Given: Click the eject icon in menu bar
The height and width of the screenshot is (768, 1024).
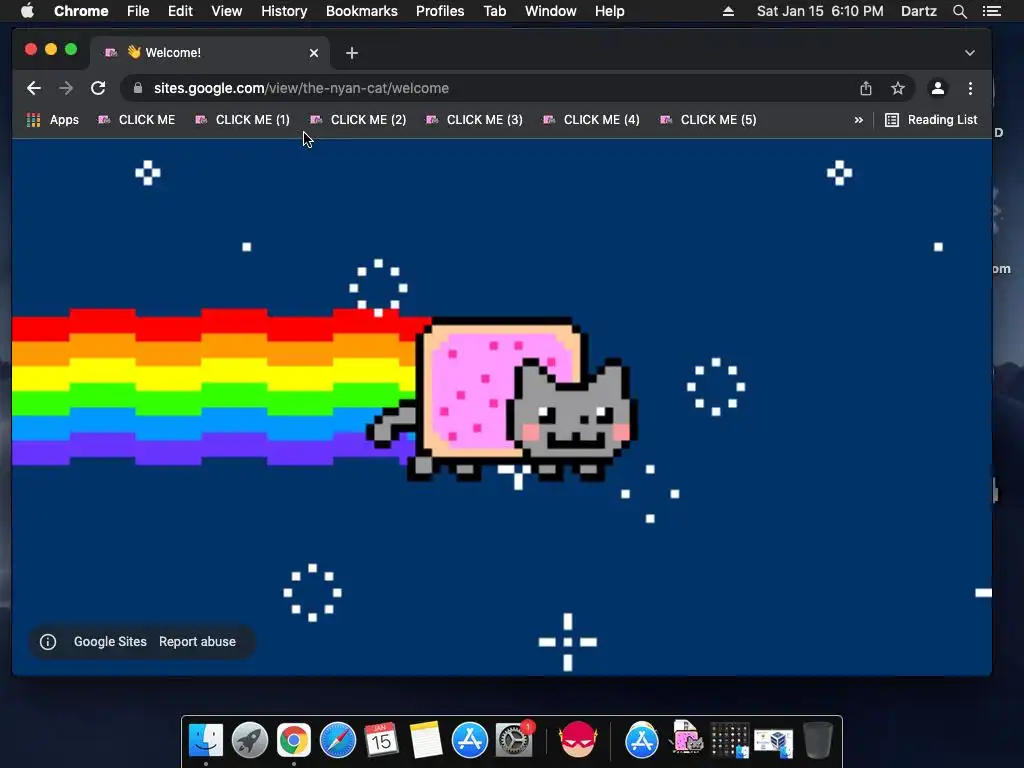Looking at the screenshot, I should pos(728,11).
